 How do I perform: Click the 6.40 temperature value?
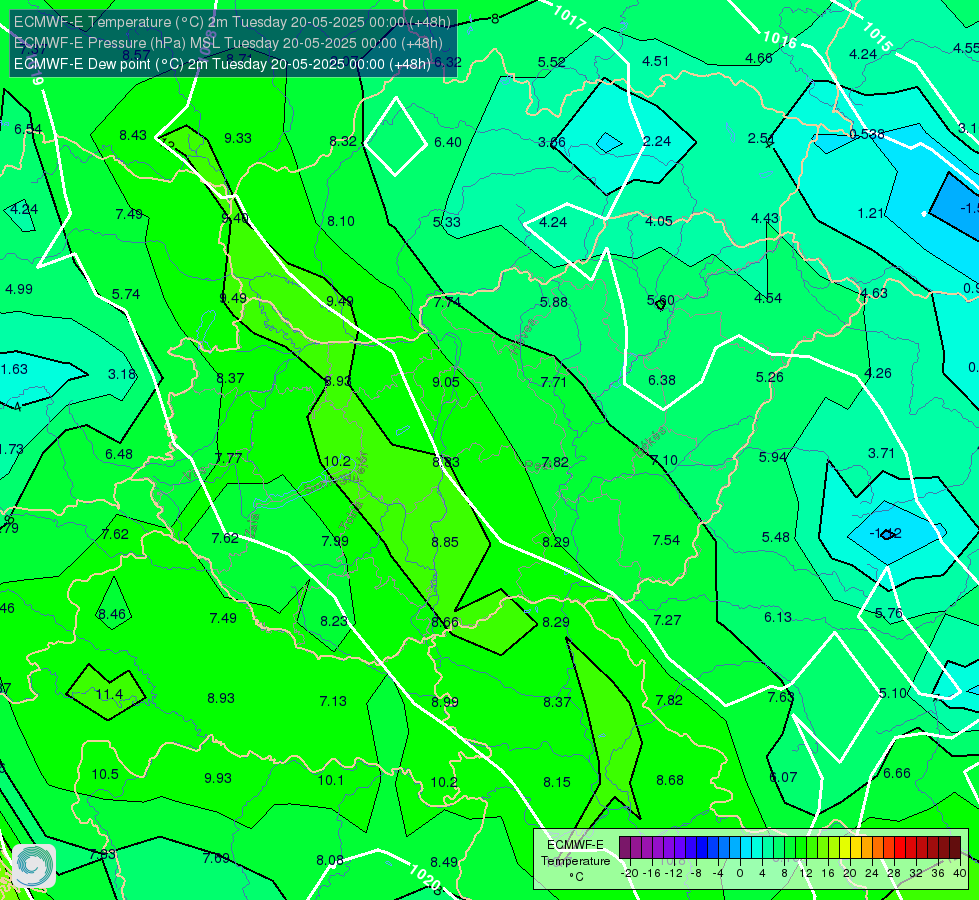pyautogui.click(x=448, y=142)
